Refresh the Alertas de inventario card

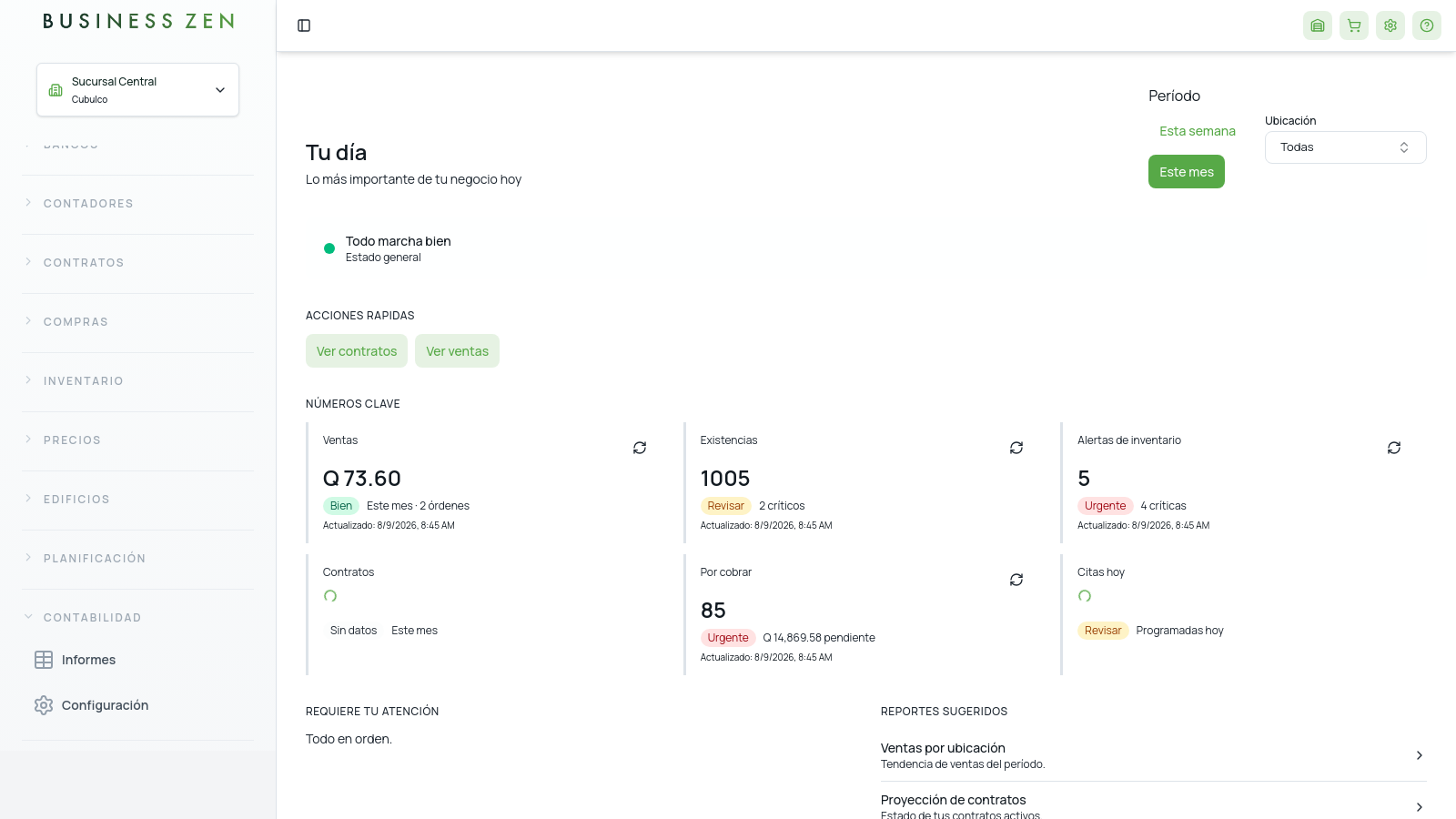tap(1394, 448)
